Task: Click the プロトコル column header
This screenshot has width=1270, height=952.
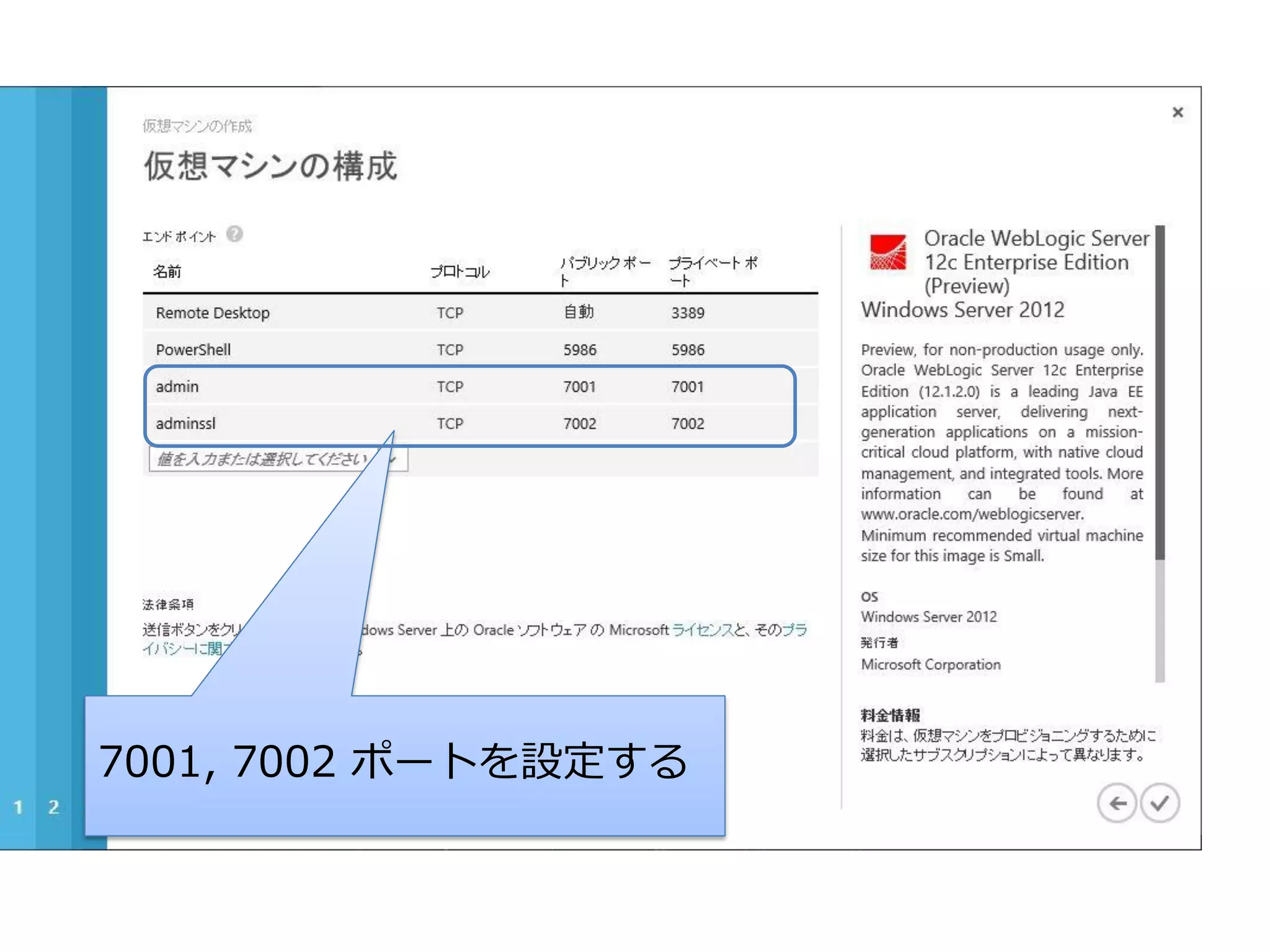Action: pos(460,271)
